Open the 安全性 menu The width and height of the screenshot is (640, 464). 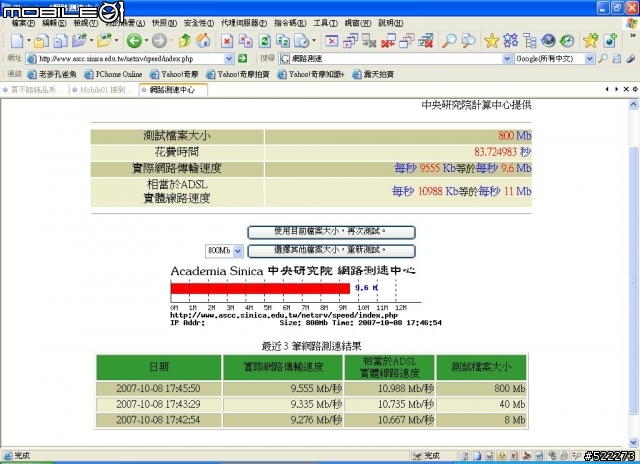click(x=199, y=23)
